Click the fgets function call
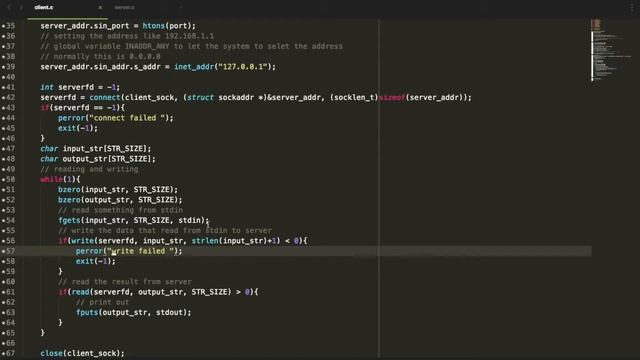 pos(69,220)
